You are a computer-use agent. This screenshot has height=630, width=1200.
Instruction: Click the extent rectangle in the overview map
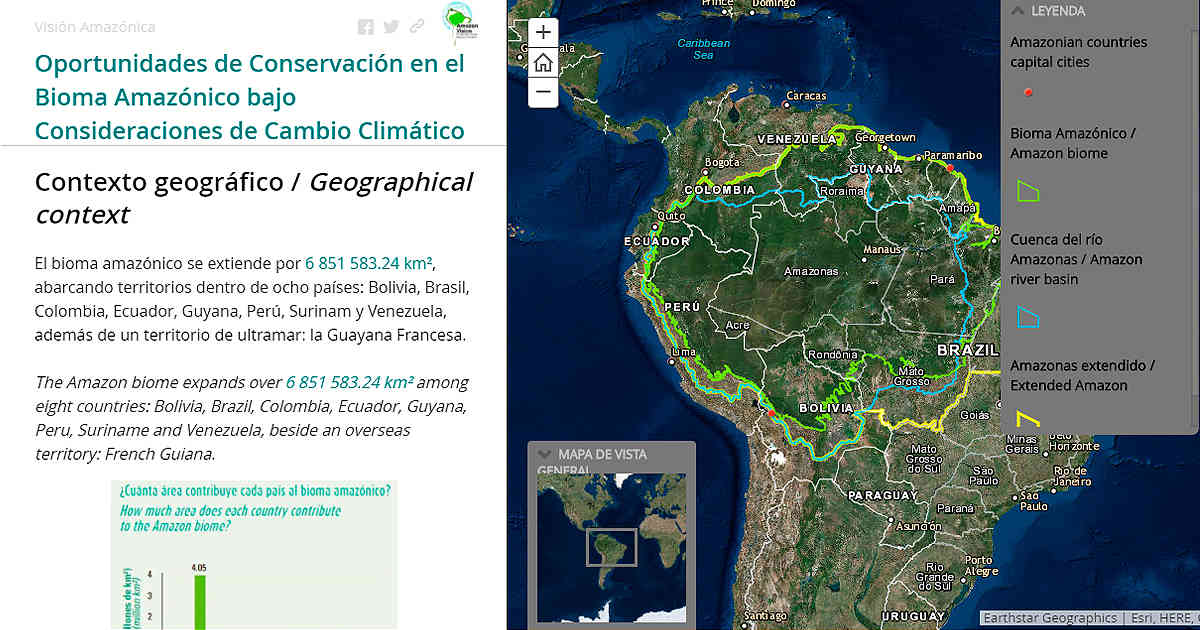pos(611,547)
